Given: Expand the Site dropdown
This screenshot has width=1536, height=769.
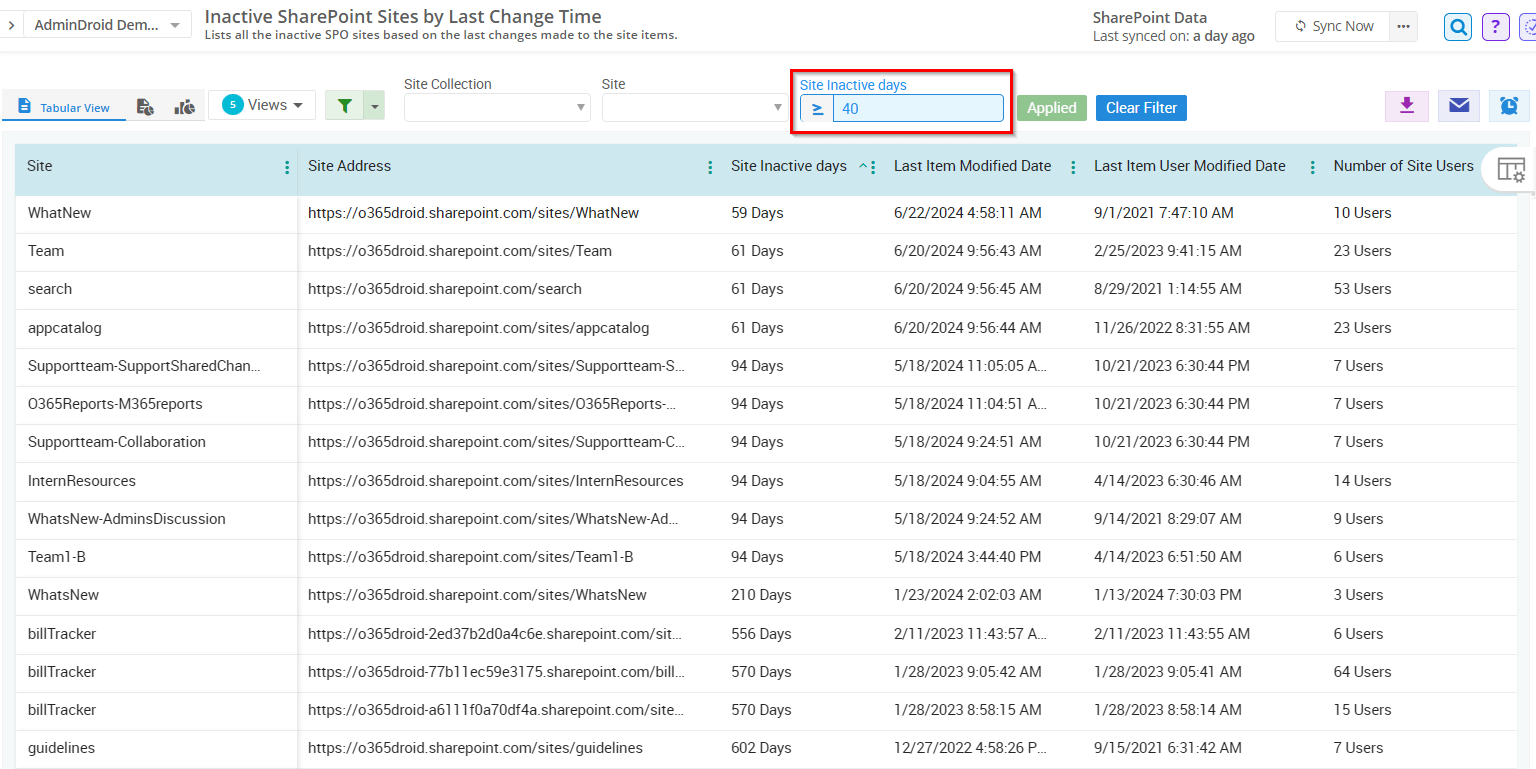Looking at the screenshot, I should [695, 107].
